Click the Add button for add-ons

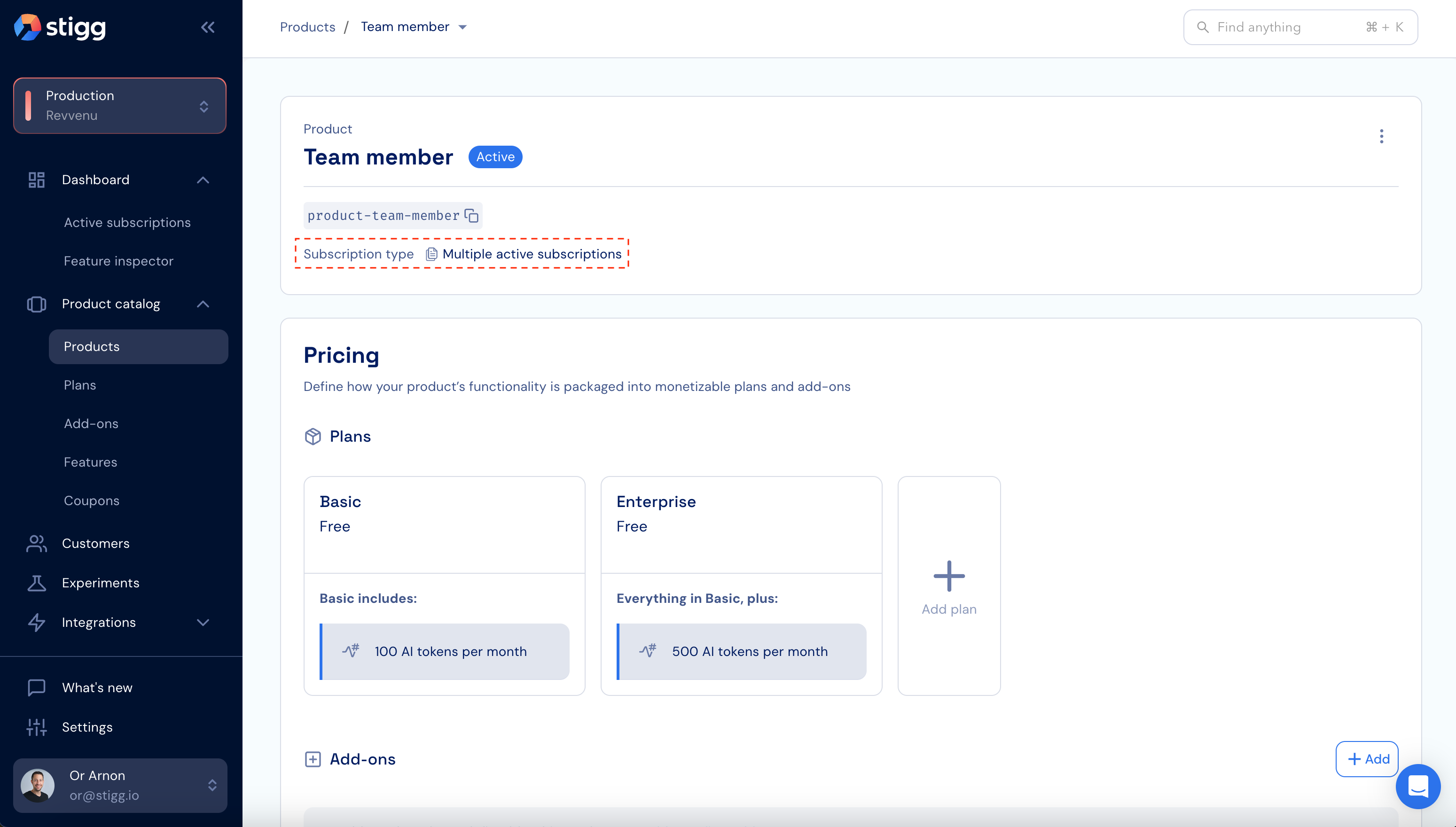pos(1367,759)
